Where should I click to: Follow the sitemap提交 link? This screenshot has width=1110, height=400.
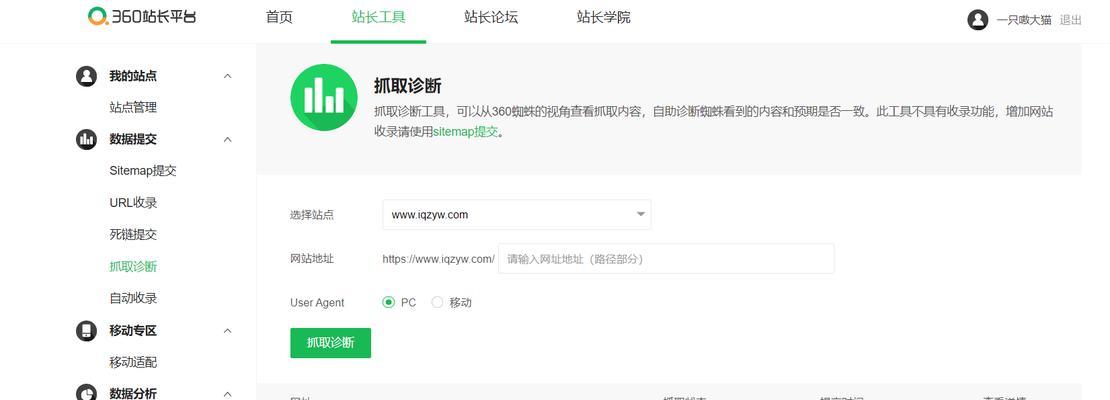tap(466, 132)
